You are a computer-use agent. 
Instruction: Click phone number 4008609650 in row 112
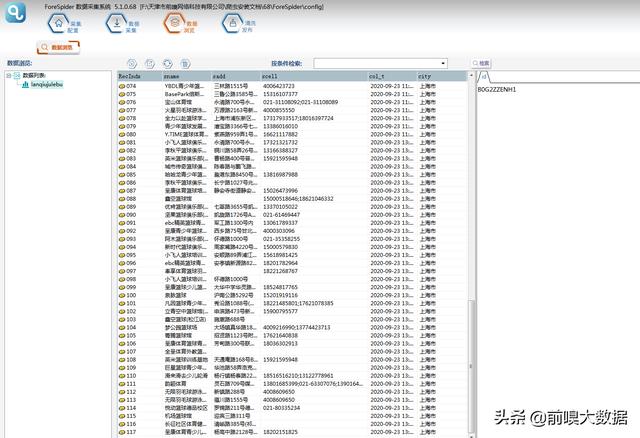tap(279, 392)
